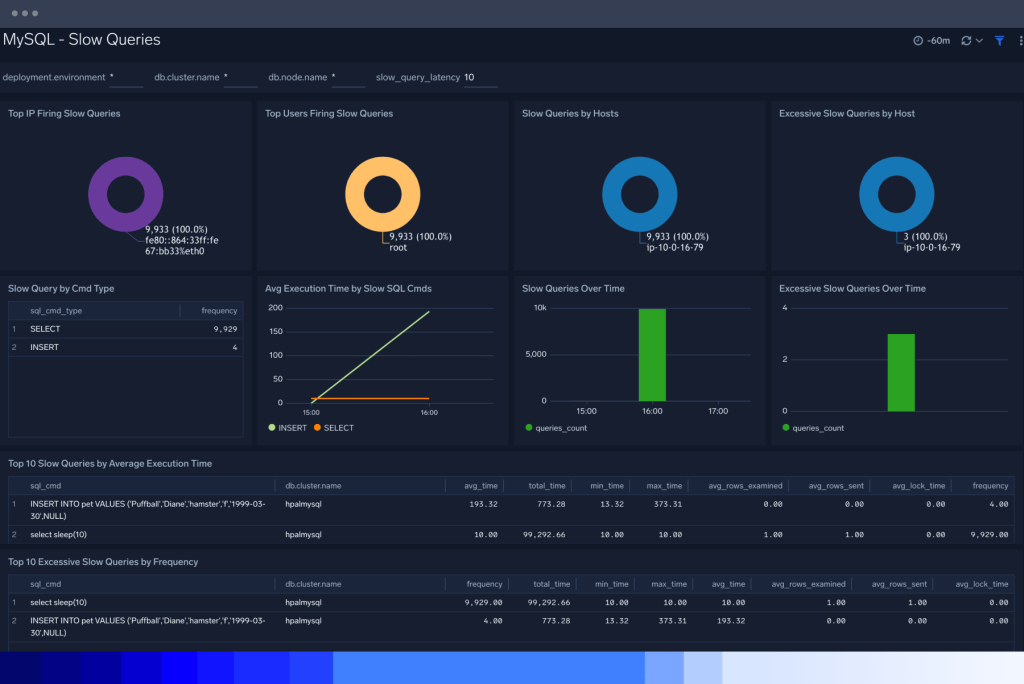Image resolution: width=1024 pixels, height=684 pixels.
Task: Sort the frequency column in Excessive Slow Queries
Action: (483, 584)
